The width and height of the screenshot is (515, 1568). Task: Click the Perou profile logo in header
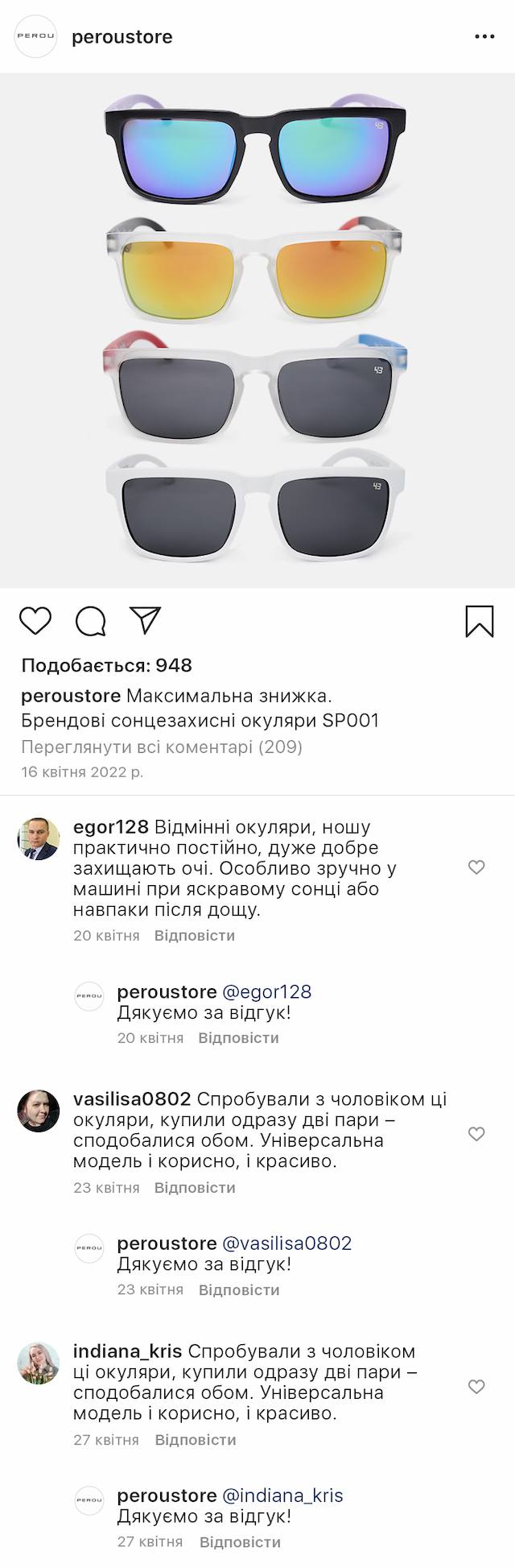pyautogui.click(x=37, y=37)
